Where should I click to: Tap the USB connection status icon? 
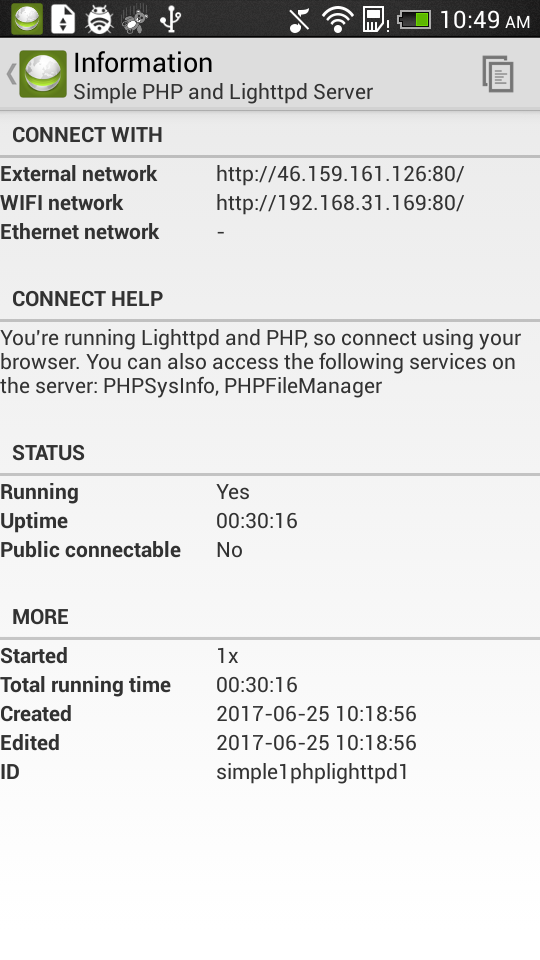[x=171, y=19]
